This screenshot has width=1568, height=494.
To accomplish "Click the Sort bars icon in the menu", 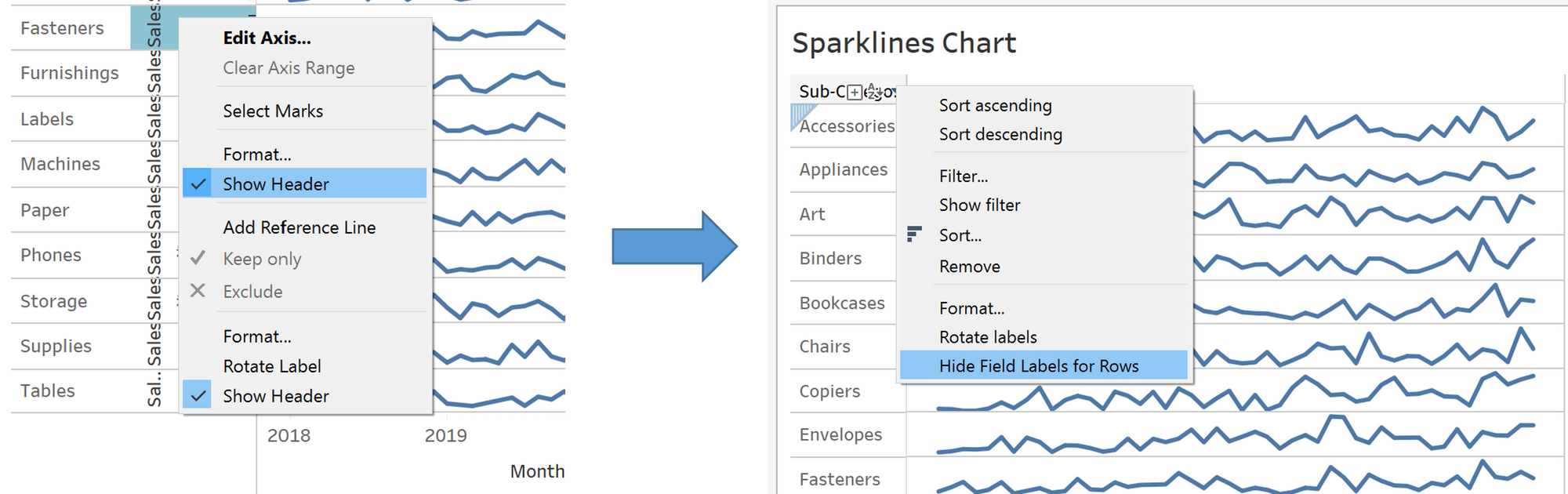I will pyautogui.click(x=913, y=234).
